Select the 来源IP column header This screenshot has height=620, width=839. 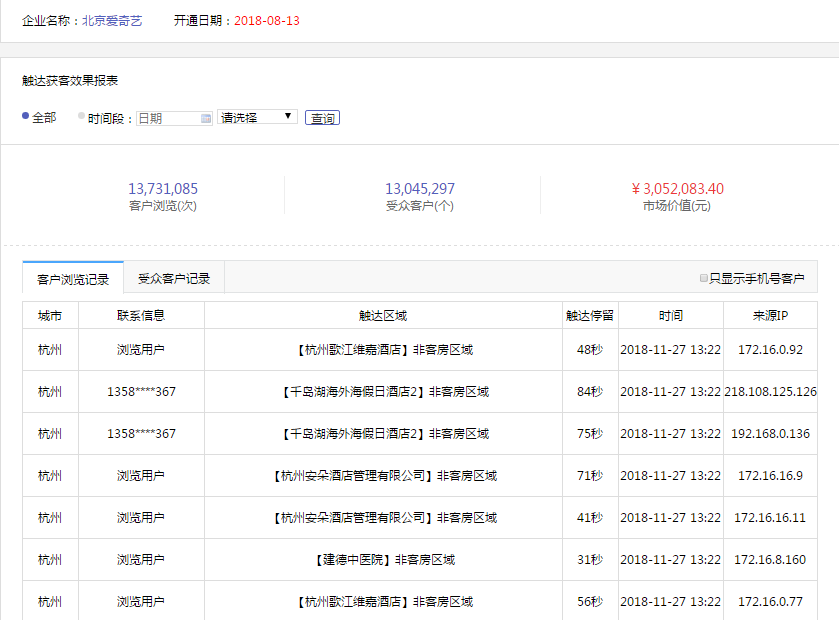point(766,314)
